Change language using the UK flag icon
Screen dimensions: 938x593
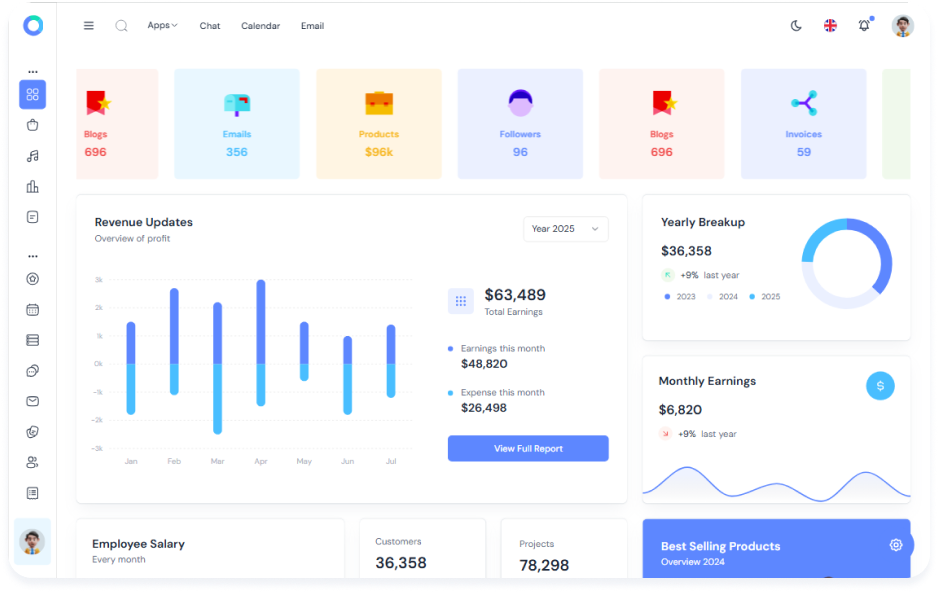[x=830, y=26]
